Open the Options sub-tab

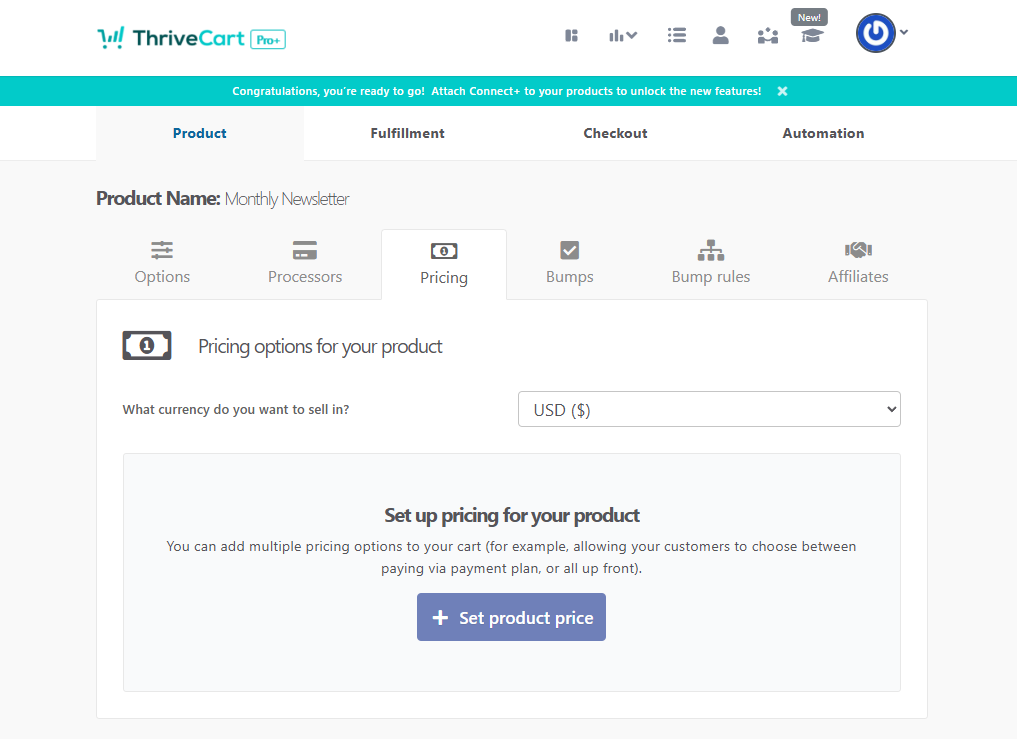click(x=162, y=263)
